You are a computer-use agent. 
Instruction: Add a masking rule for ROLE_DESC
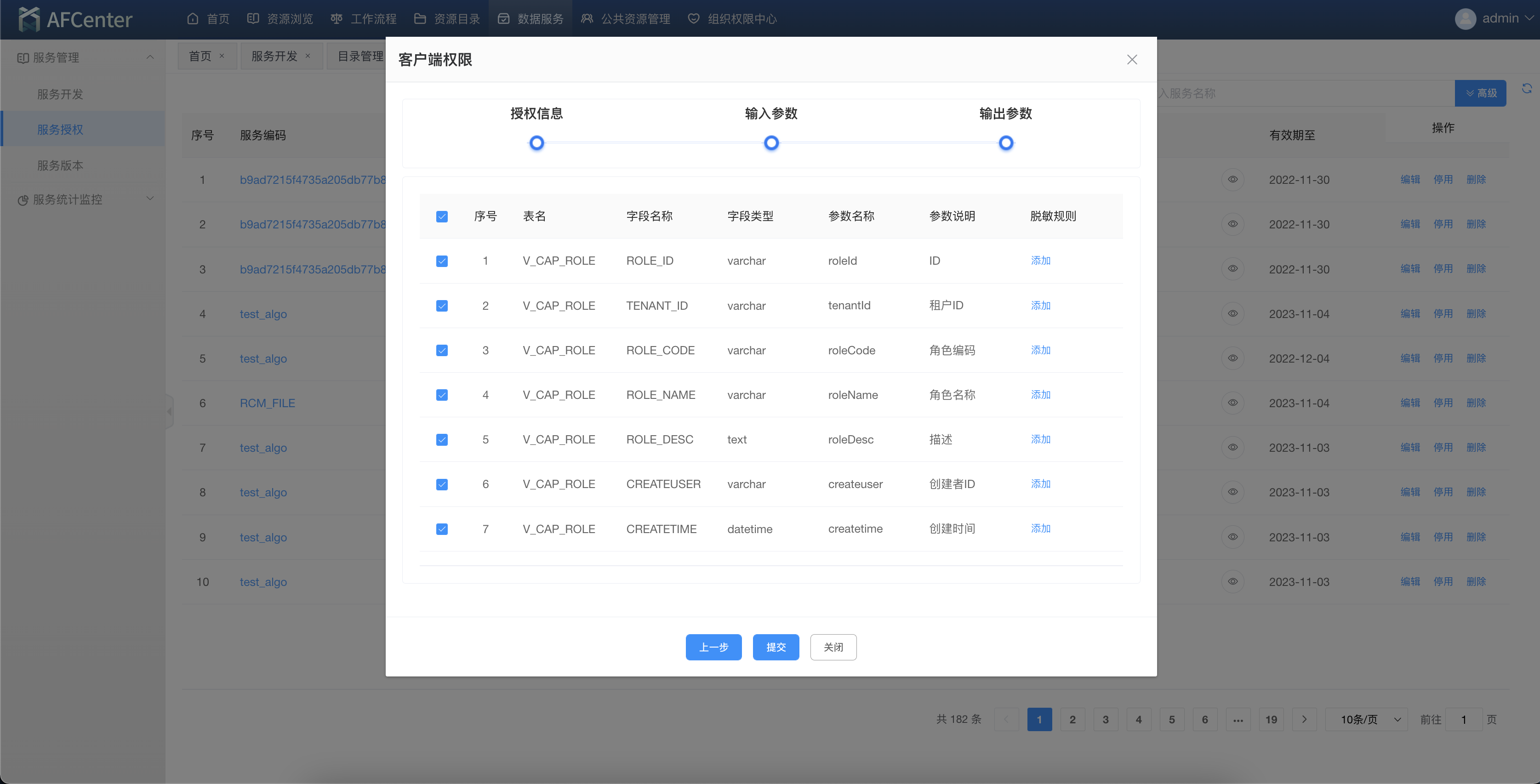1040,439
